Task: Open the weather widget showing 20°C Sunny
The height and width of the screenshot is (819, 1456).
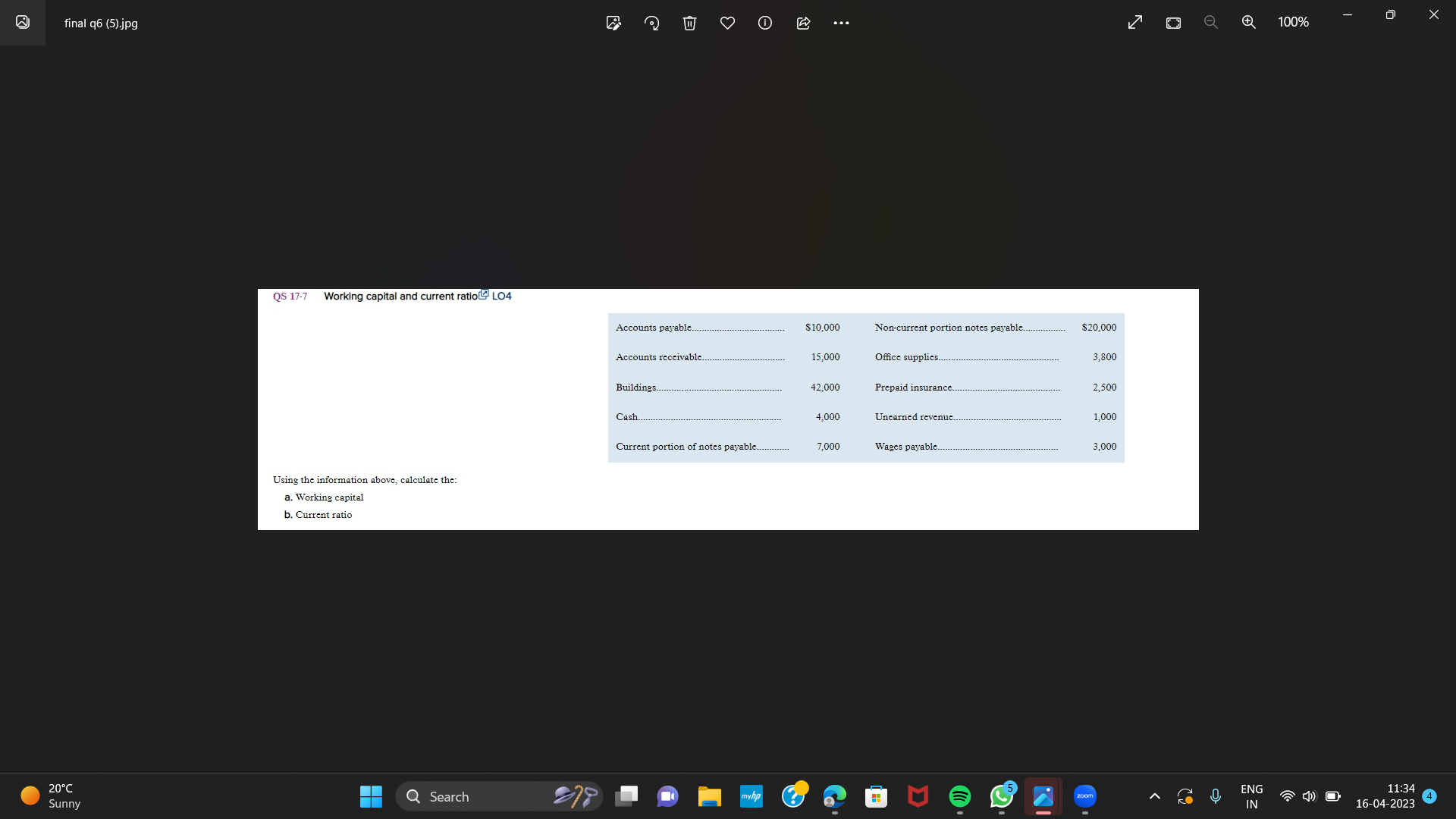Action: coord(52,796)
